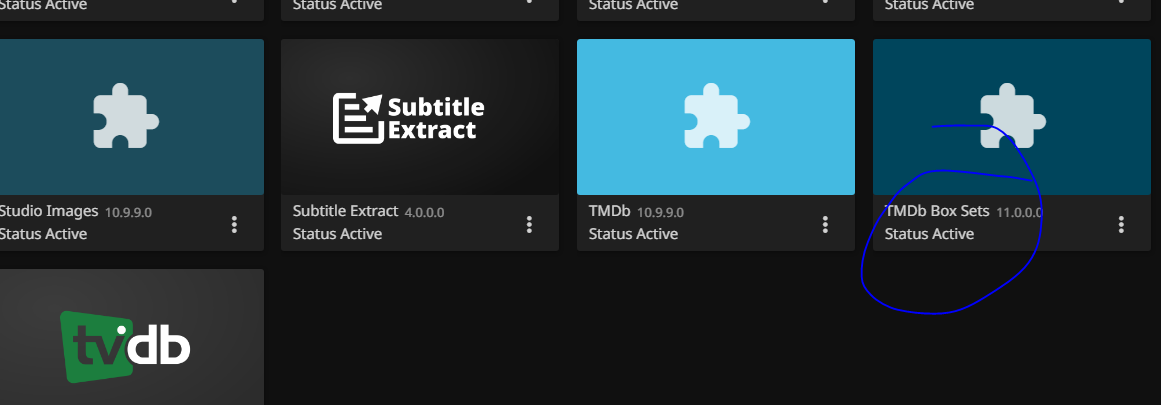Click the Studio Images version 10.9.9.0
The width and height of the screenshot is (1161, 405).
tap(128, 212)
